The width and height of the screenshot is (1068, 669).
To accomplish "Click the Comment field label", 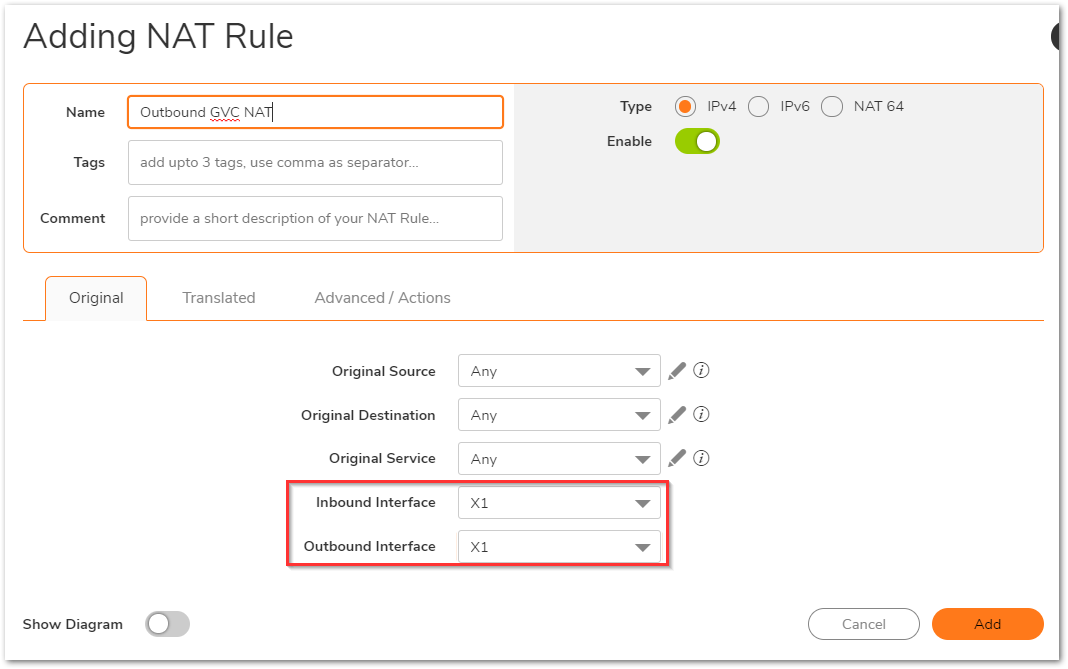I will point(73,218).
